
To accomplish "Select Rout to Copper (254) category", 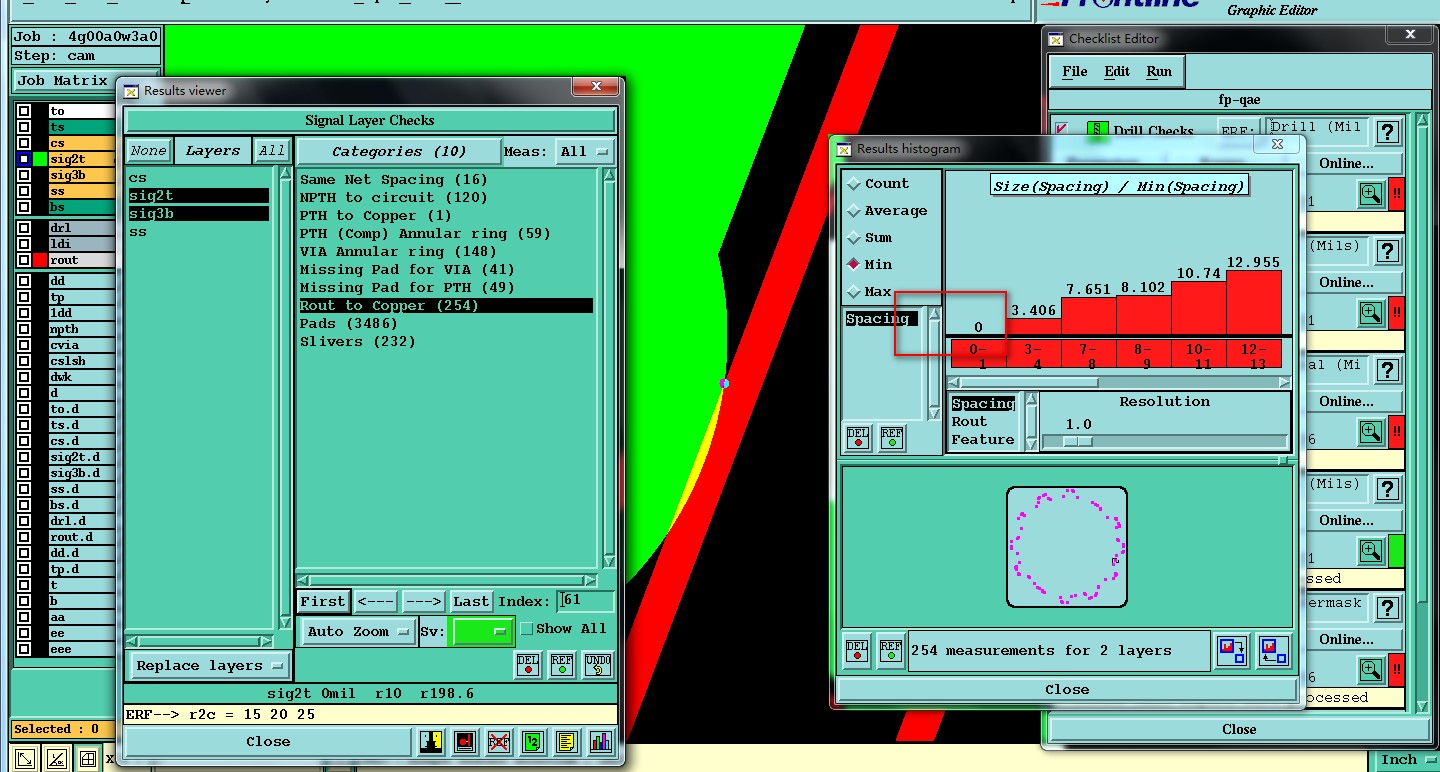I will 446,306.
